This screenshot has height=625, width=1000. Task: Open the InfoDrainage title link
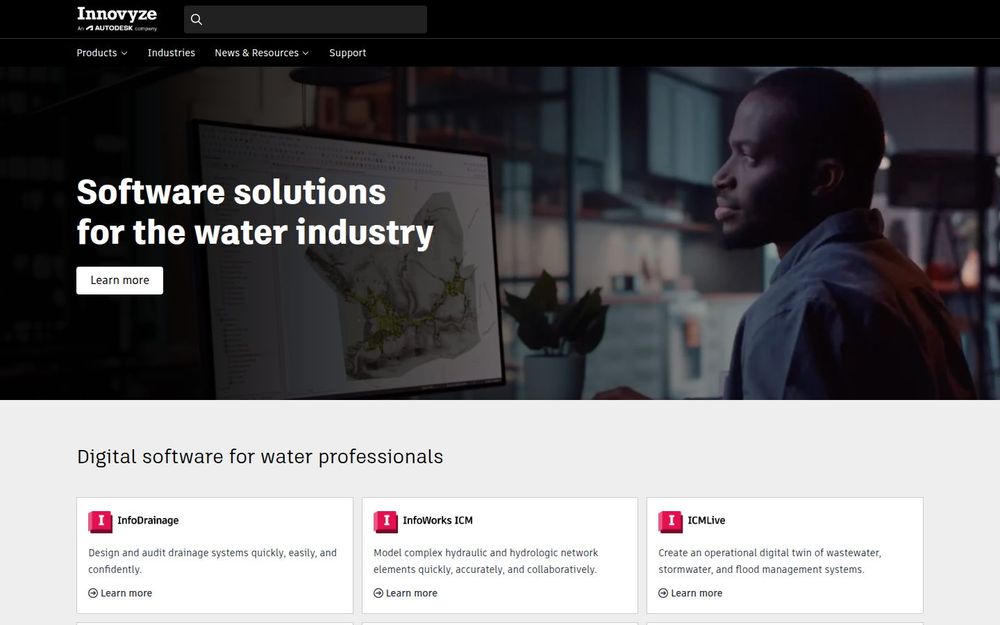point(148,520)
